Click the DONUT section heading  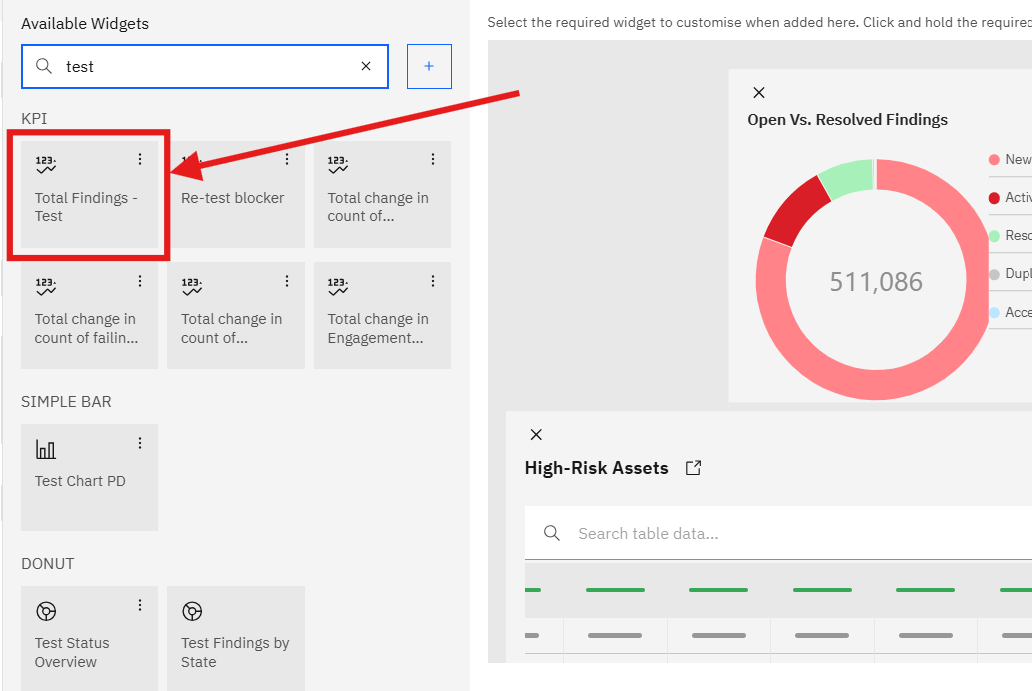point(47,563)
